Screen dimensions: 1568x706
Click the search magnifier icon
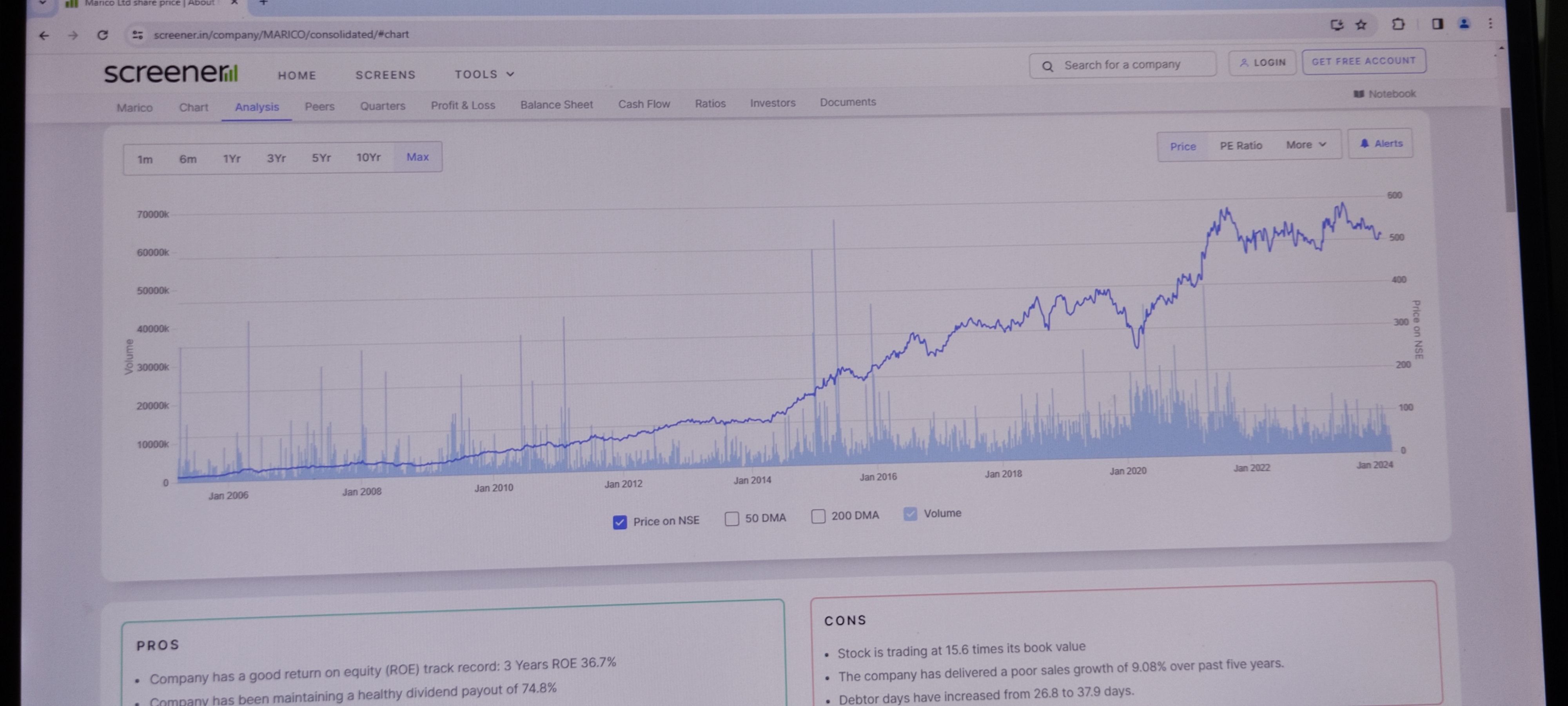(x=1047, y=66)
